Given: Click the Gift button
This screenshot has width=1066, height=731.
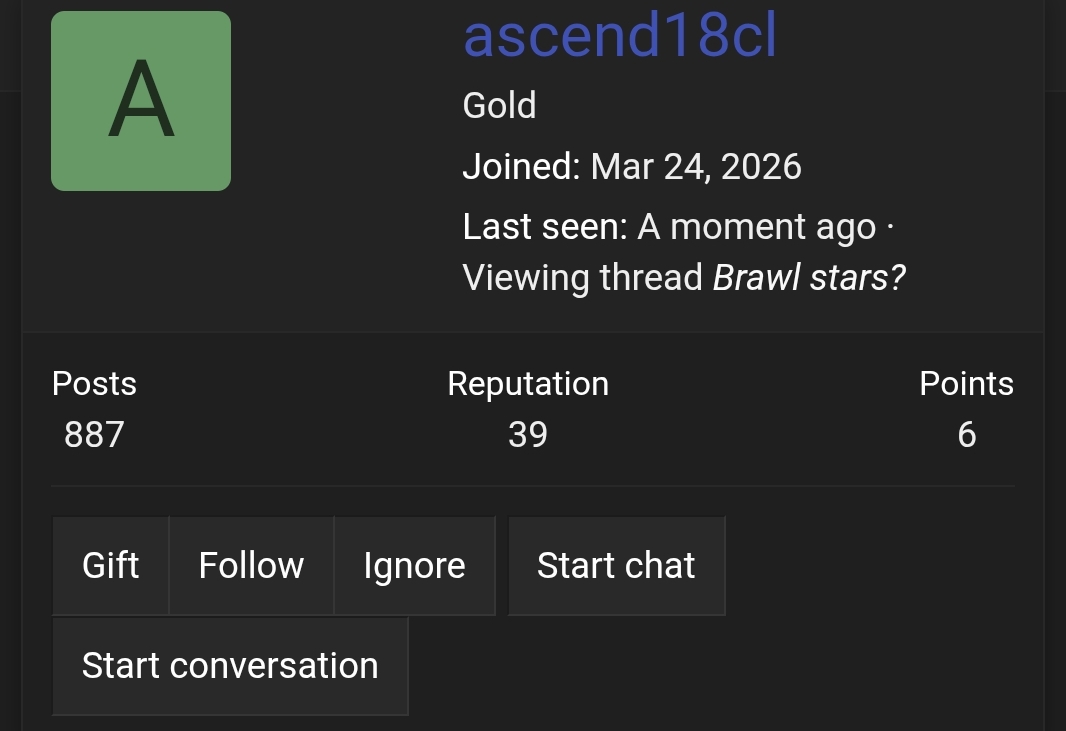Looking at the screenshot, I should click(110, 565).
